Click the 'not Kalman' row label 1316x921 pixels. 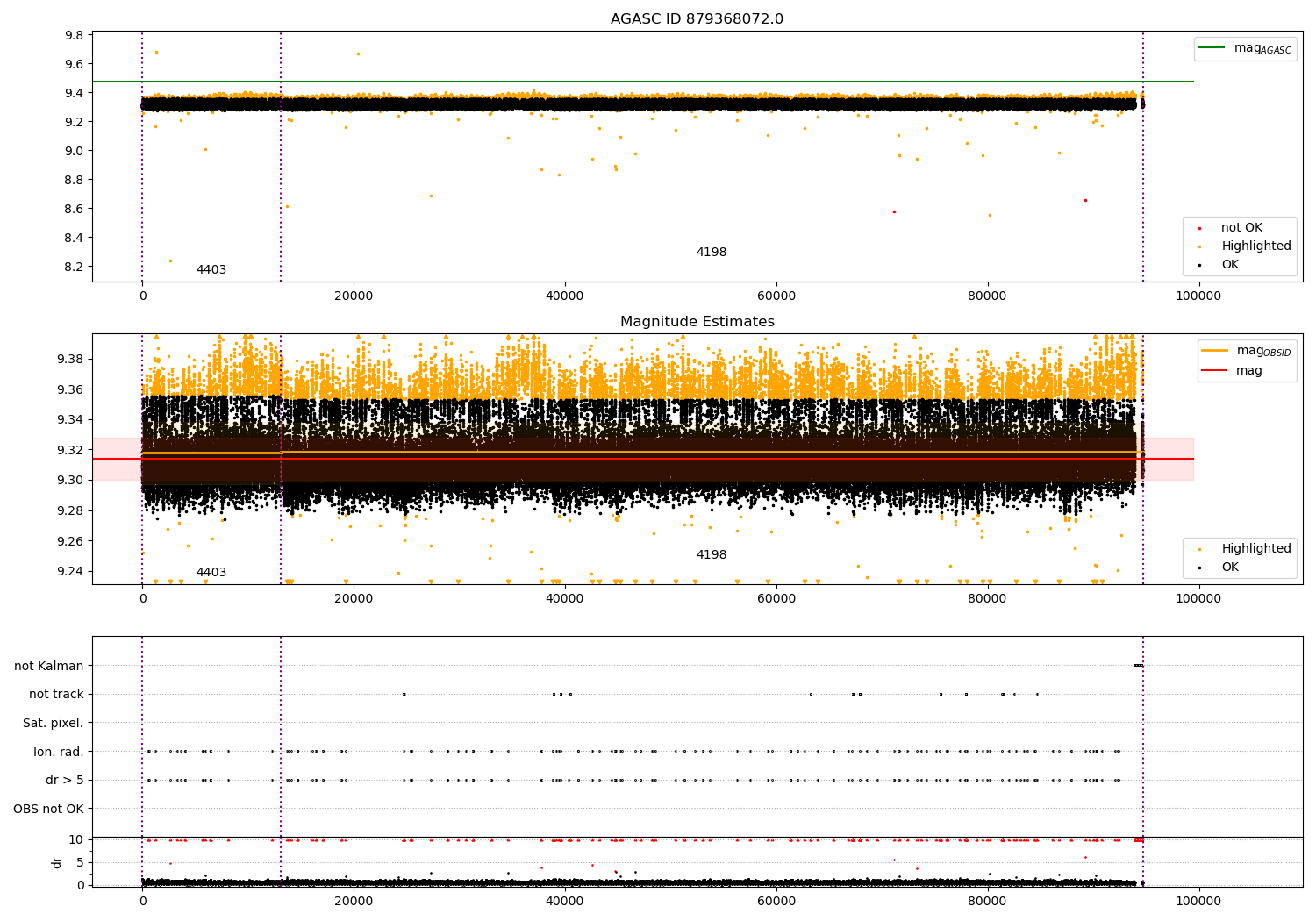coord(49,666)
